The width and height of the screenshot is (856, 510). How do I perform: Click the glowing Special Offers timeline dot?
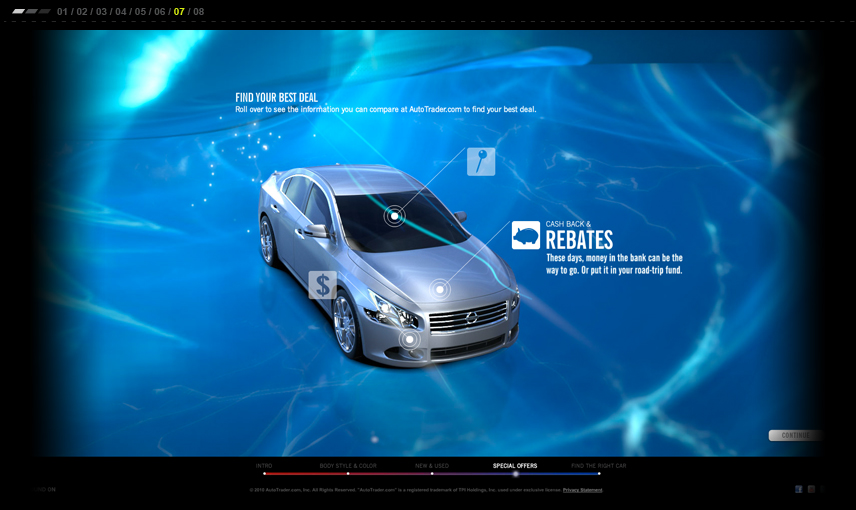click(515, 474)
